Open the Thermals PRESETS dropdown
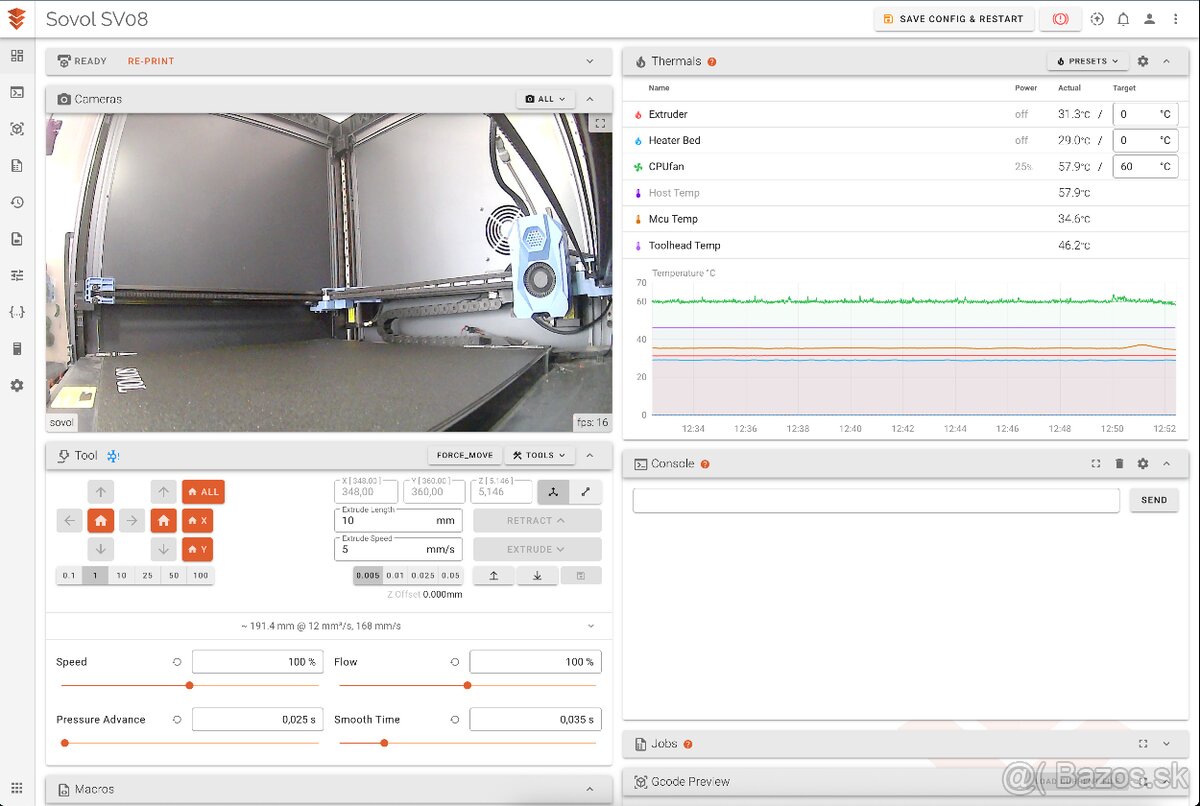The width and height of the screenshot is (1200, 806). 1088,61
